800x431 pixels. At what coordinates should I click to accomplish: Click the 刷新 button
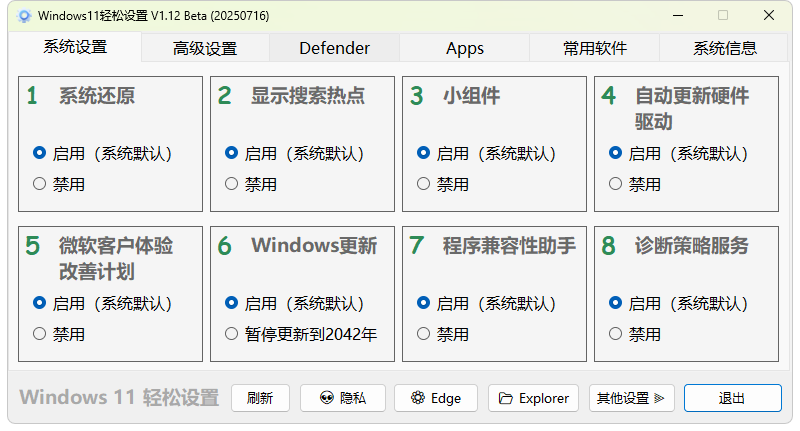(x=260, y=398)
